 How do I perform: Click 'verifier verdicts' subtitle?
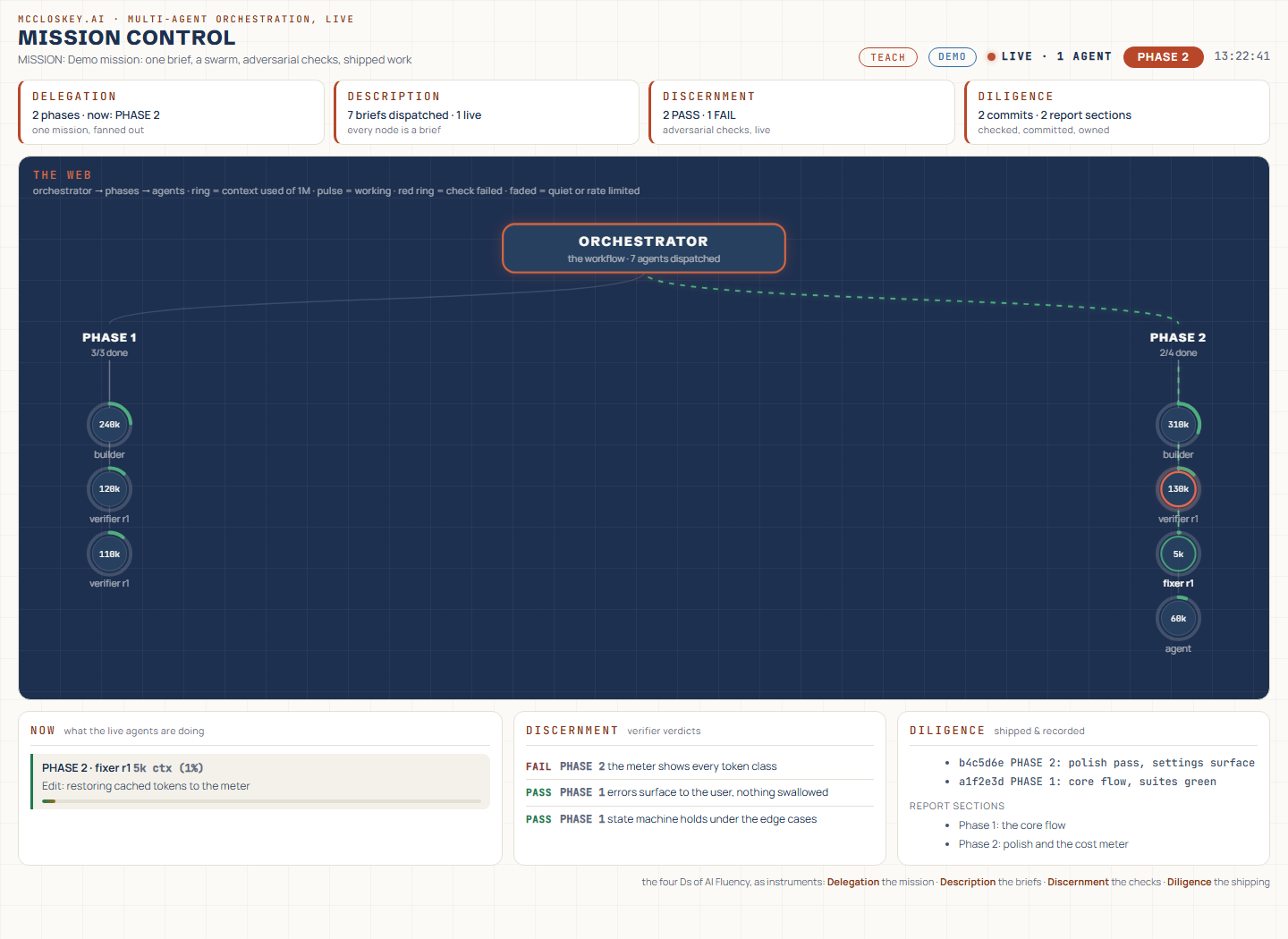tap(664, 732)
